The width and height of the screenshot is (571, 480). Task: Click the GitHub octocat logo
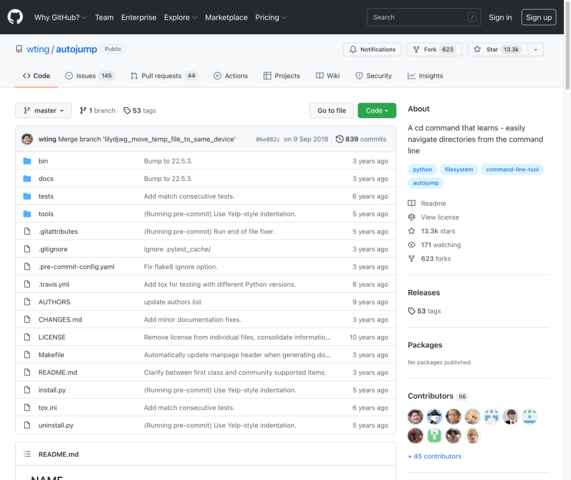coord(15,17)
